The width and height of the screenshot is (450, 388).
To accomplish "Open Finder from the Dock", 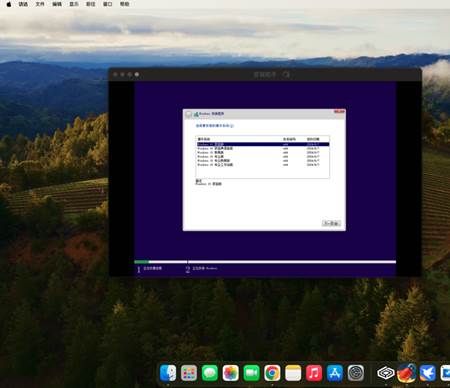I will pos(168,373).
